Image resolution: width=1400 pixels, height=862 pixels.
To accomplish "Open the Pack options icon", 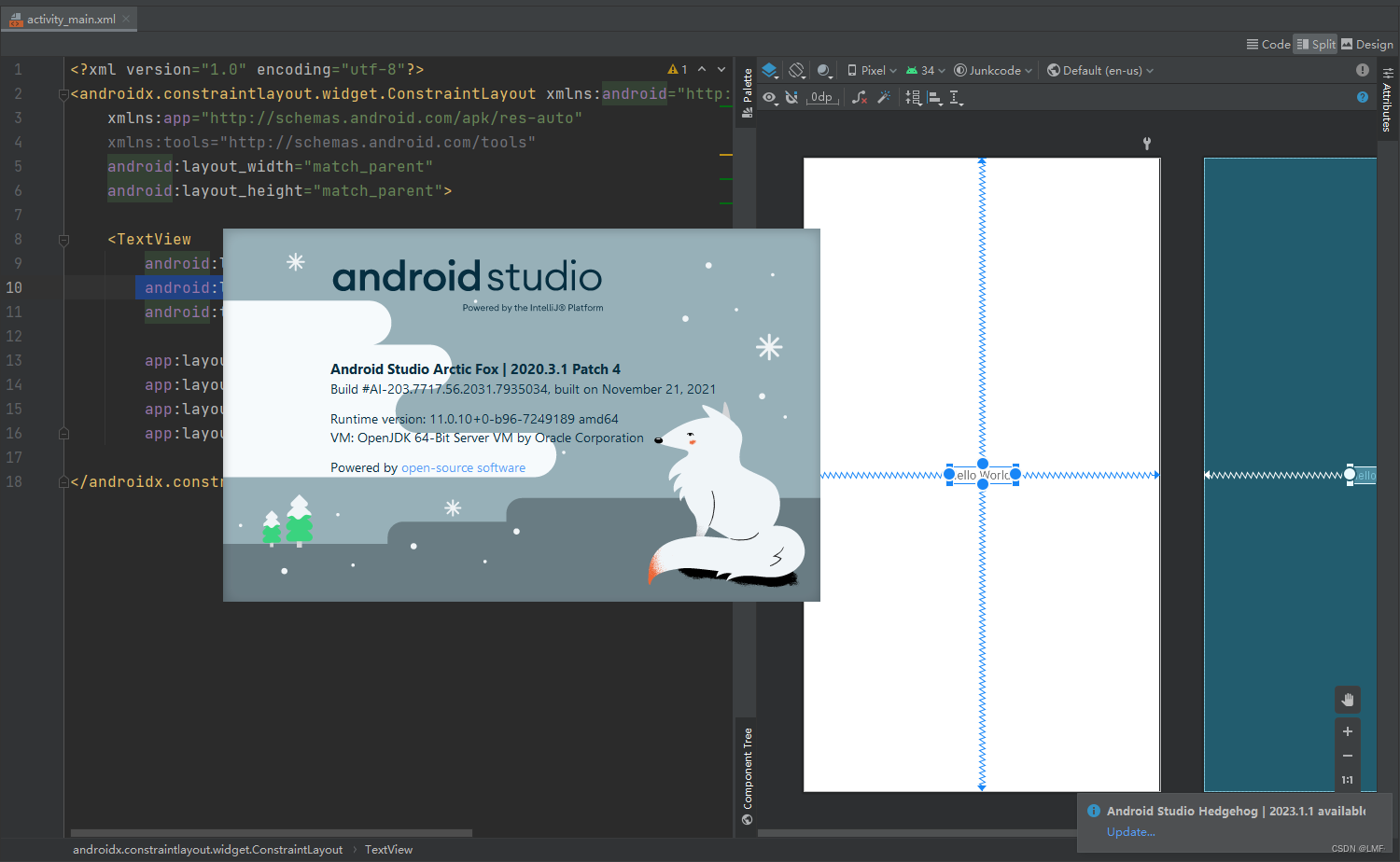I will coord(913,97).
